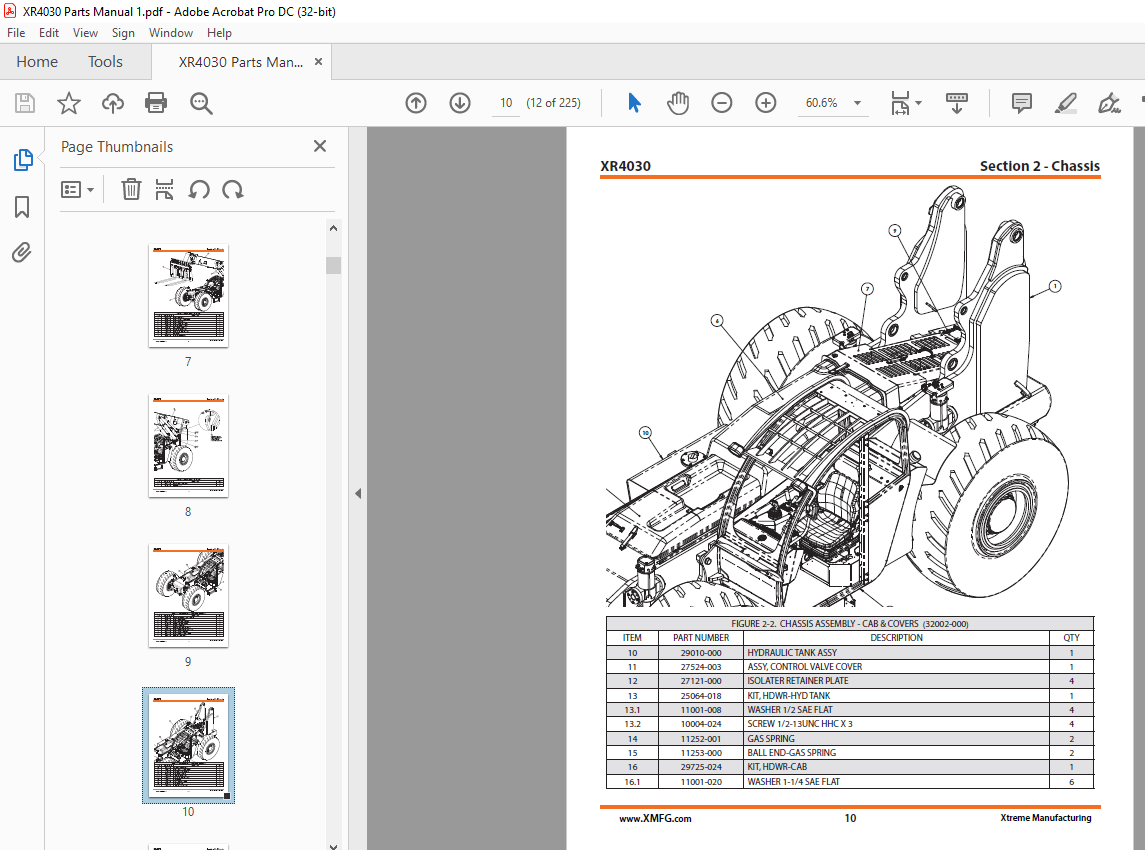Click the insert pages thumbnail icon
Image resolution: width=1145 pixels, height=850 pixels.
(164, 190)
